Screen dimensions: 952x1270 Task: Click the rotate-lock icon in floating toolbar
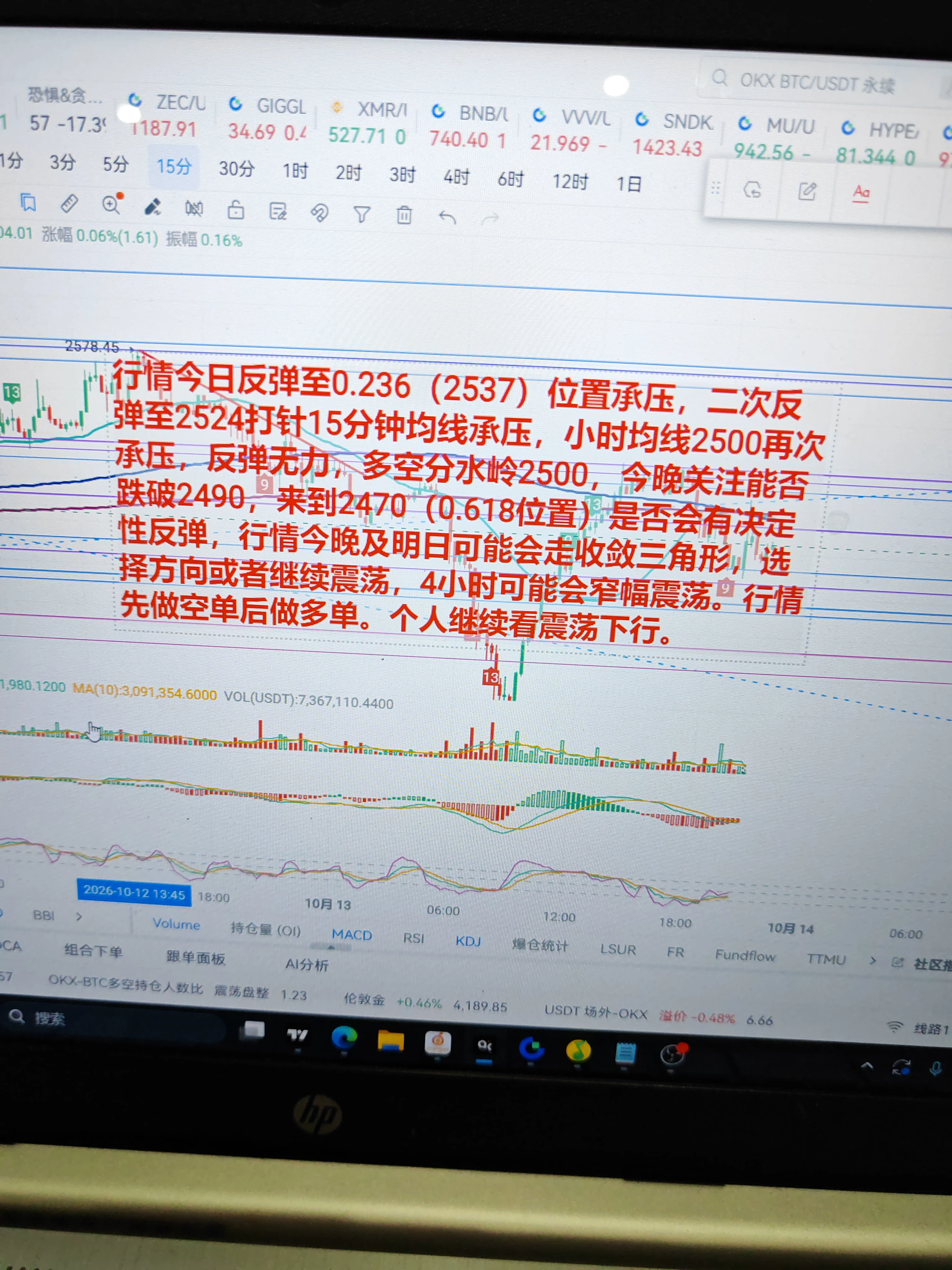[752, 189]
